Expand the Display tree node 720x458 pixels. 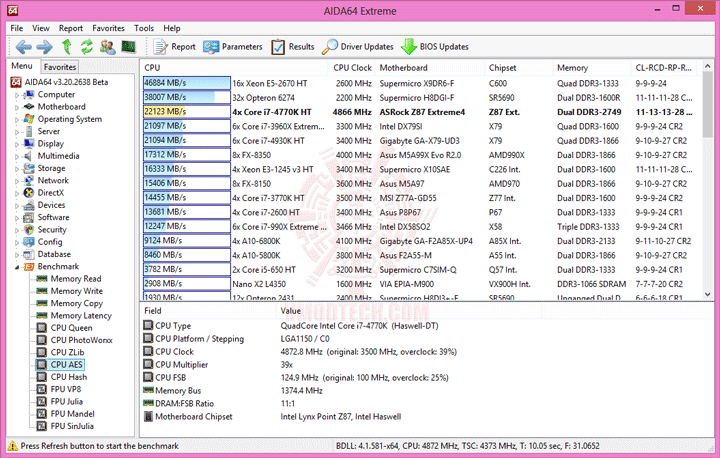pyautogui.click(x=17, y=144)
